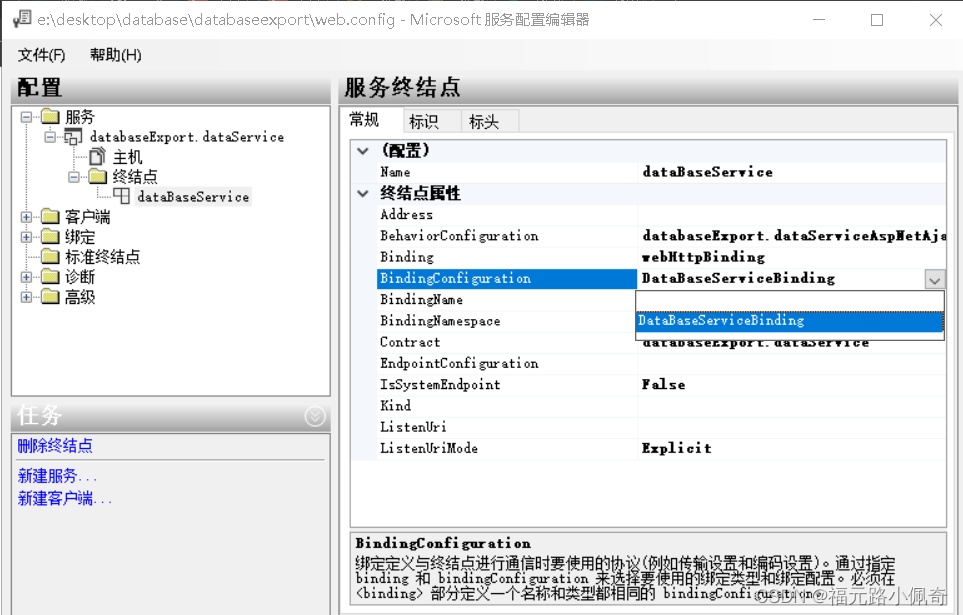Click the BindingNamespace property label
Viewport: 963px width, 615px height.
(x=440, y=321)
